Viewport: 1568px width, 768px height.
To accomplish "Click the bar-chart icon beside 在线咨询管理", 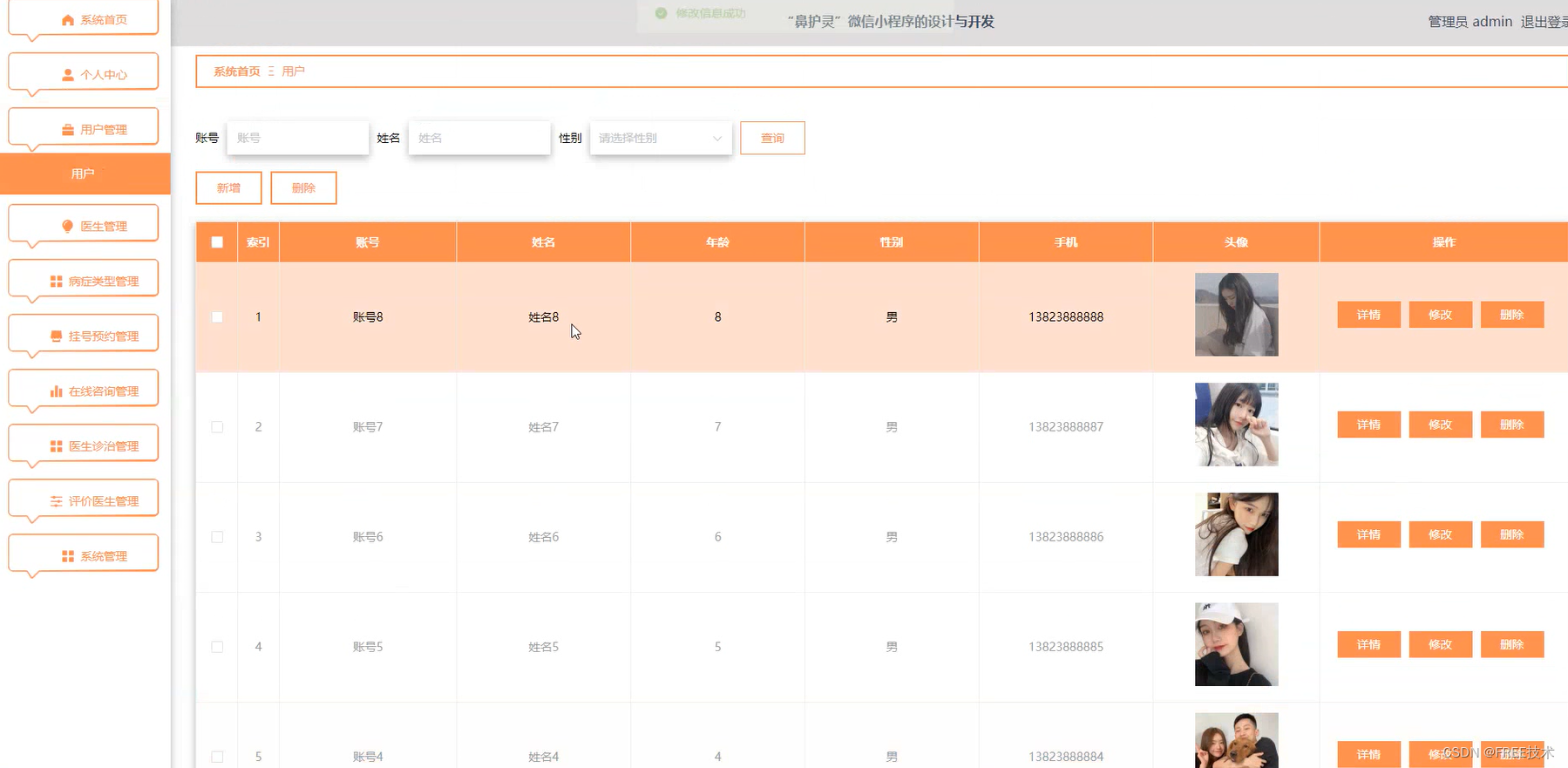I will pos(57,391).
